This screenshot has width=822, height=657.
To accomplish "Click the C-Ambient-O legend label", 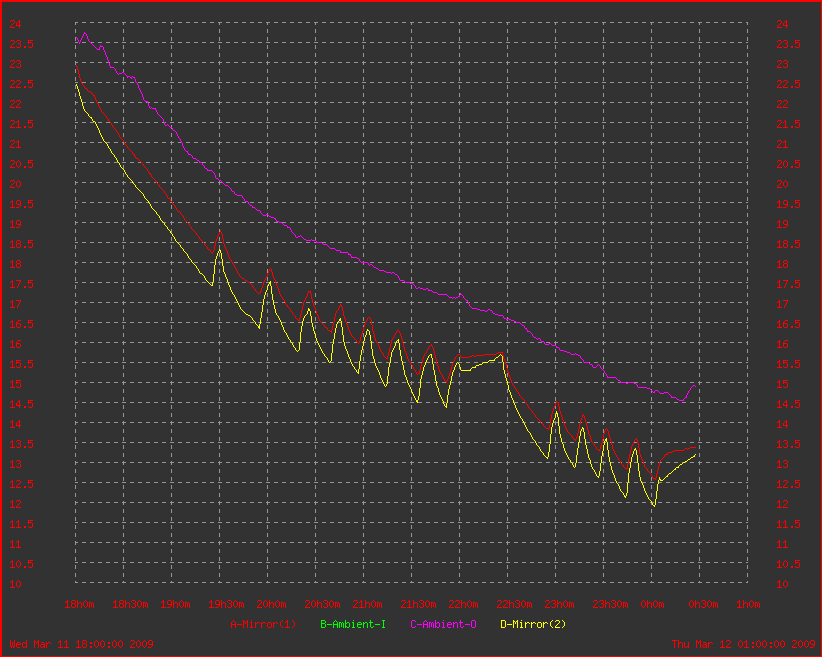I will (443, 624).
